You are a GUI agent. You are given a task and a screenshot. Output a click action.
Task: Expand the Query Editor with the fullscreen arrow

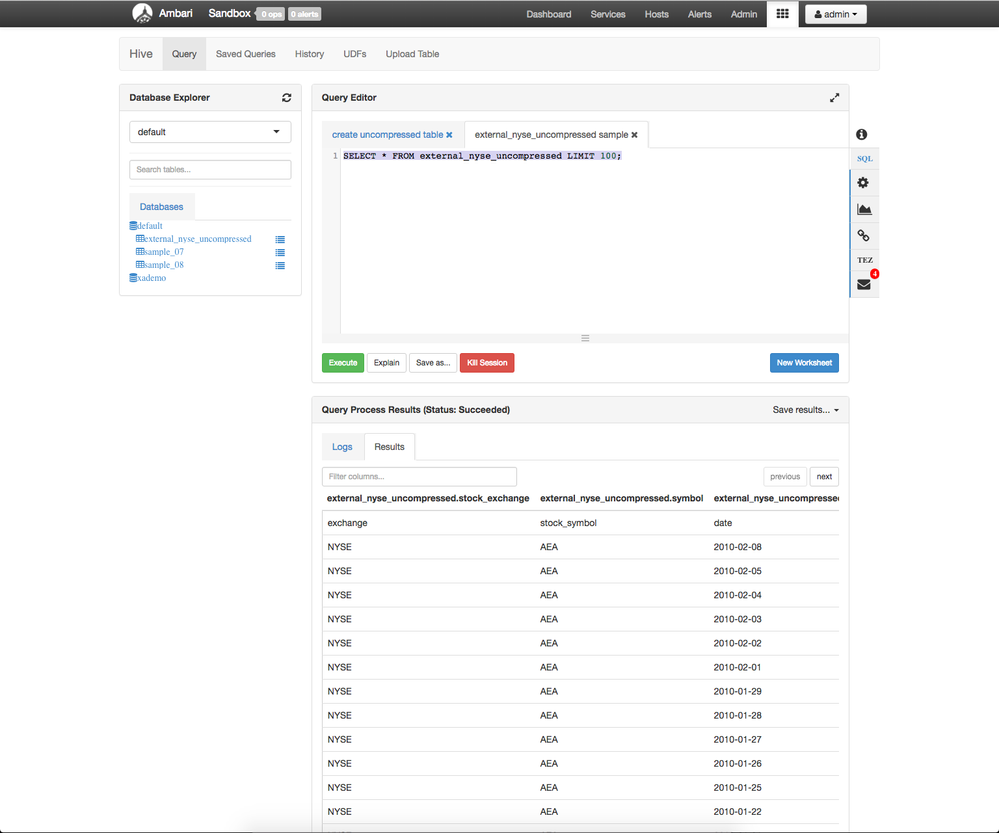click(x=835, y=97)
